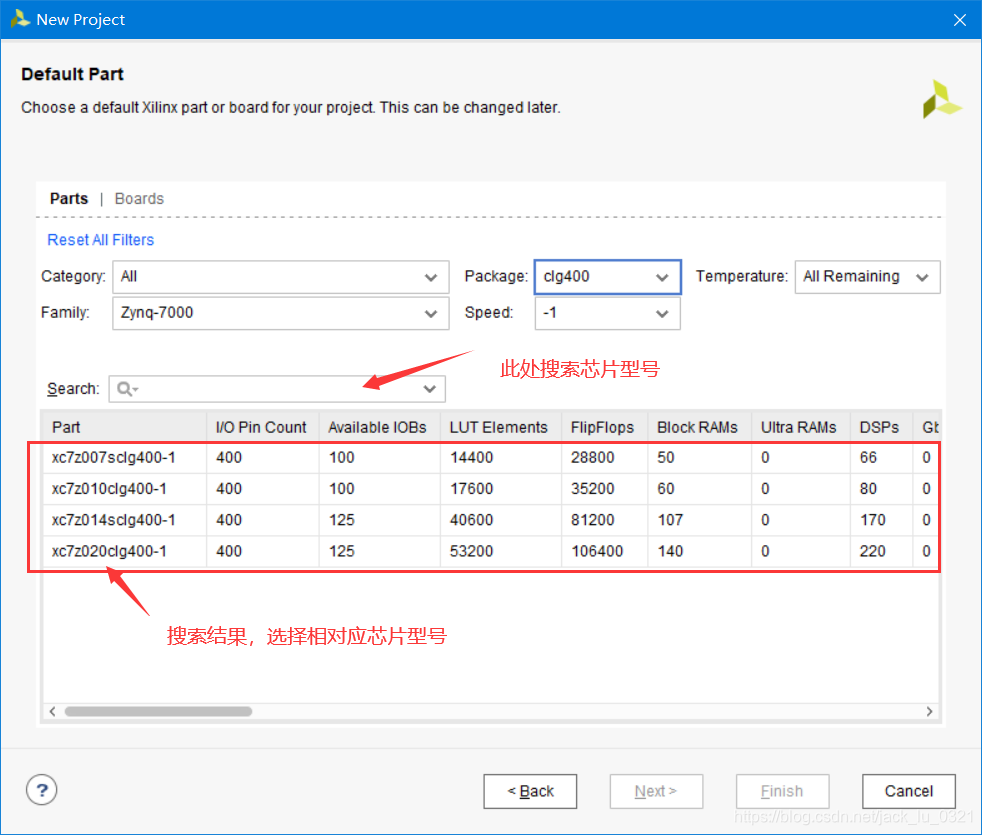Click the Cancel button
The image size is (982, 835).
pos(909,791)
